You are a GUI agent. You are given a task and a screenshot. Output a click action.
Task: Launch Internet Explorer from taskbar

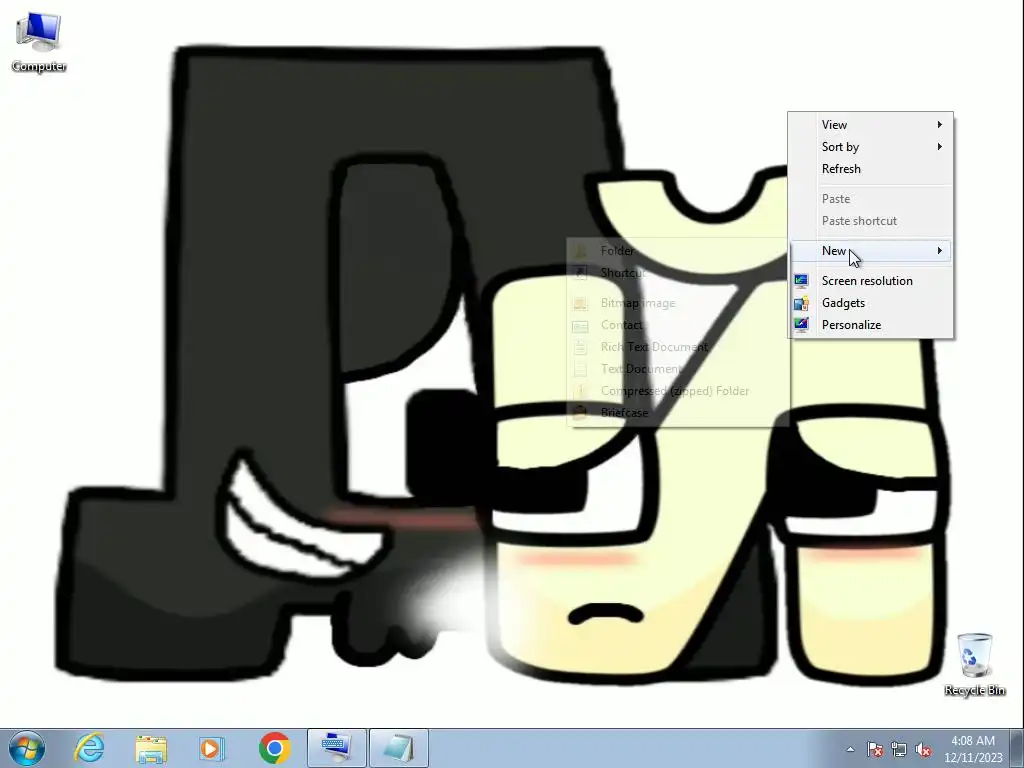[x=89, y=748]
